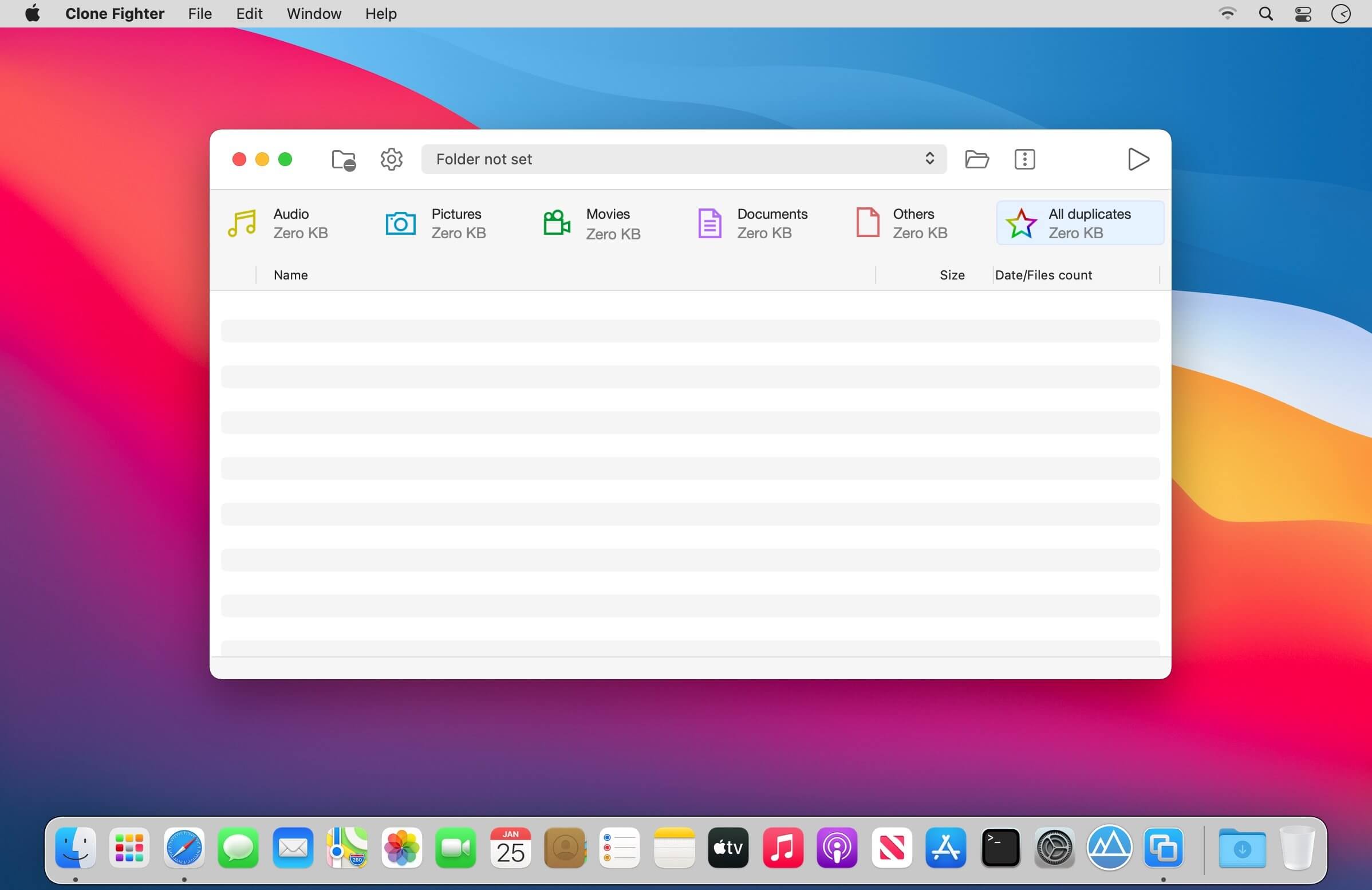Image resolution: width=1372 pixels, height=890 pixels.
Task: Open the File menu
Action: coord(199,13)
